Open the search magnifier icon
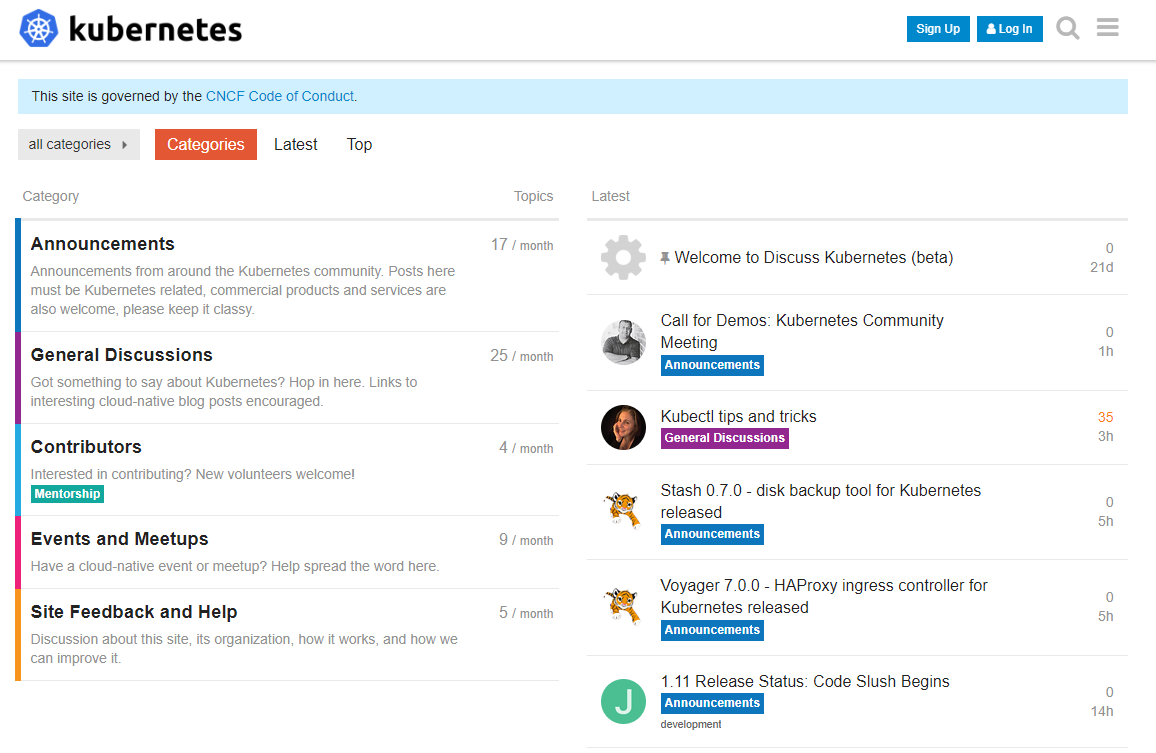 1068,28
